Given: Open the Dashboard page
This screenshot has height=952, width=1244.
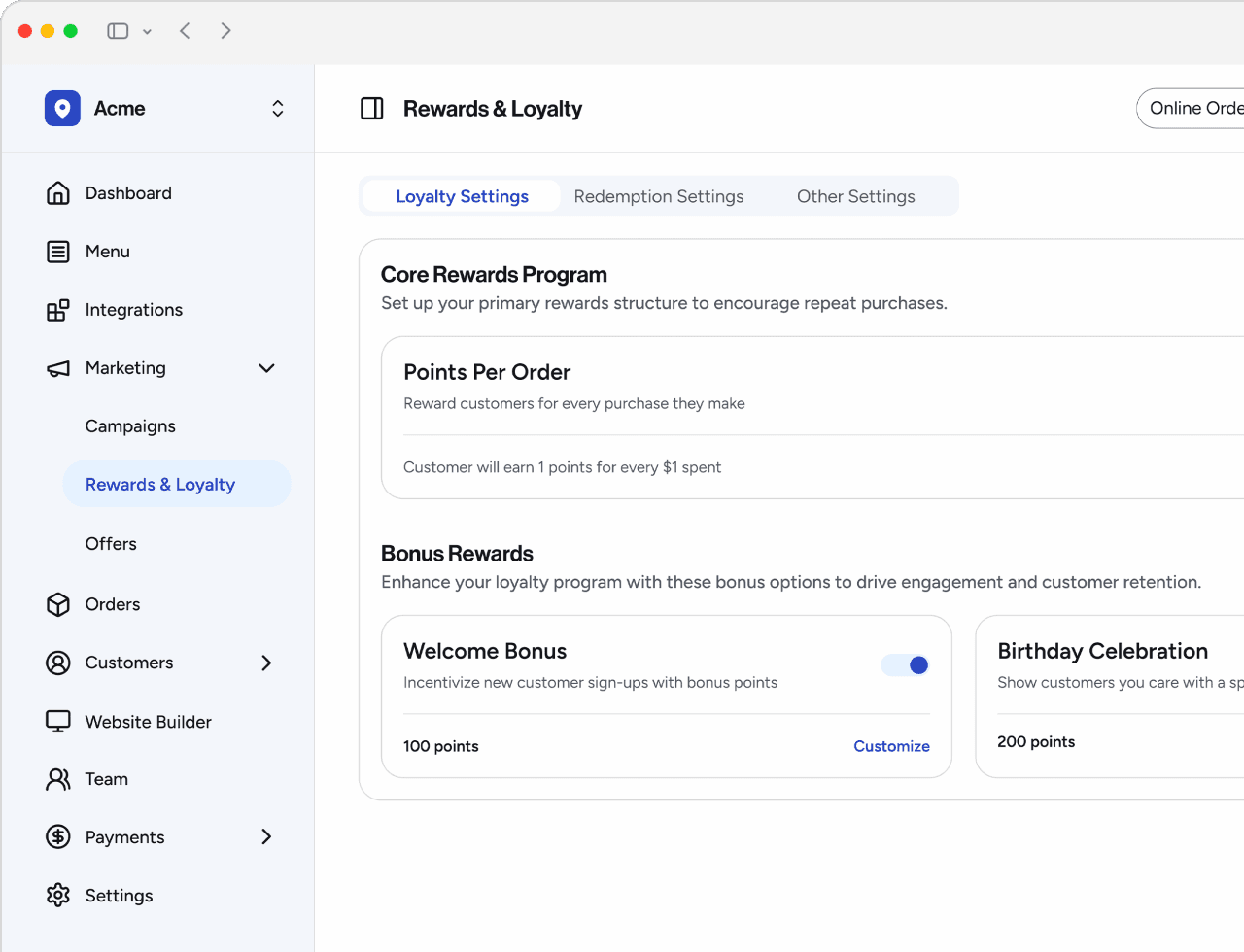Looking at the screenshot, I should pos(128,193).
